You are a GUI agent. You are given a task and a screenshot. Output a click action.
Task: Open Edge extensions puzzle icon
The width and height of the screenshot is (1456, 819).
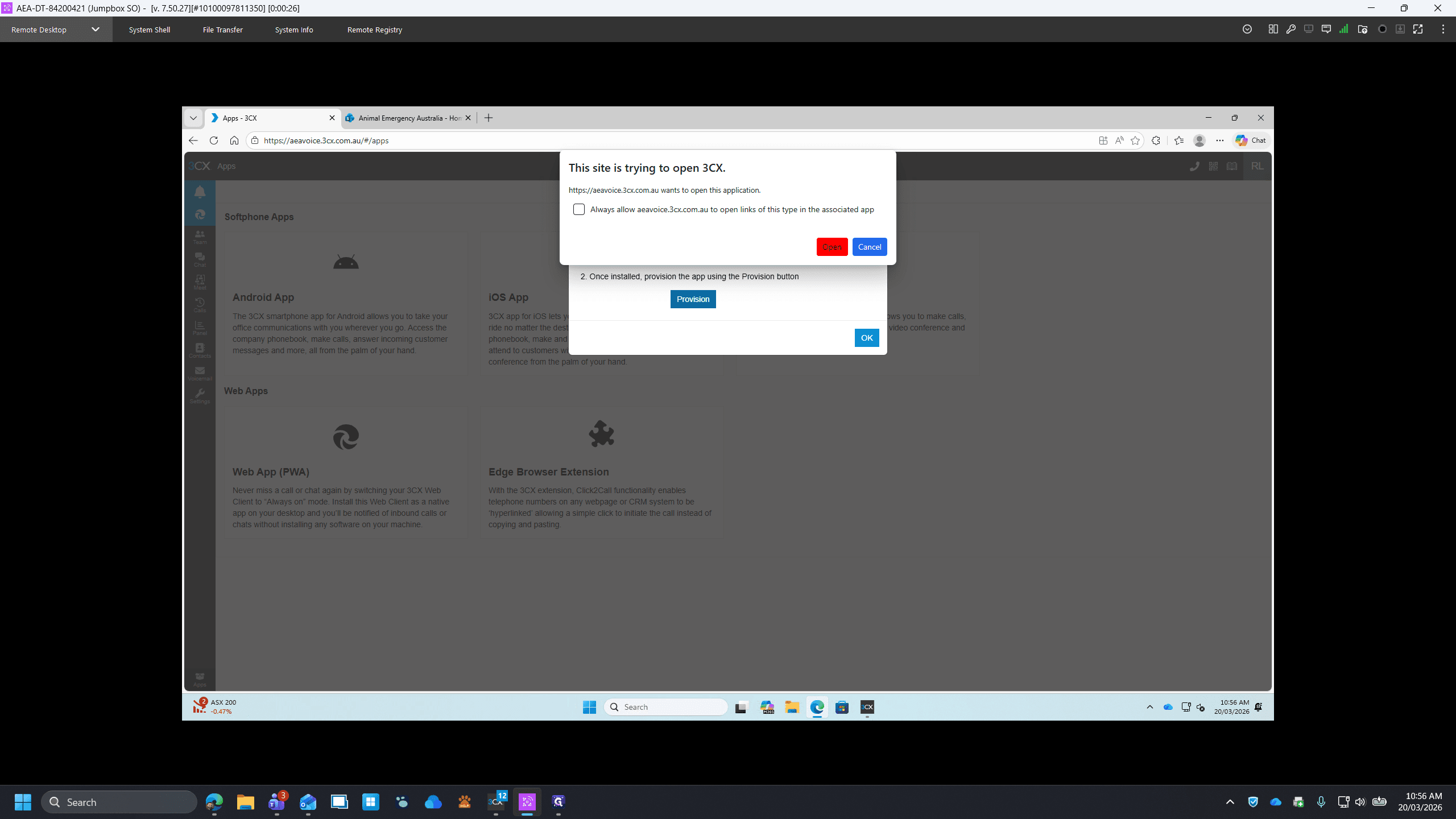click(1156, 140)
